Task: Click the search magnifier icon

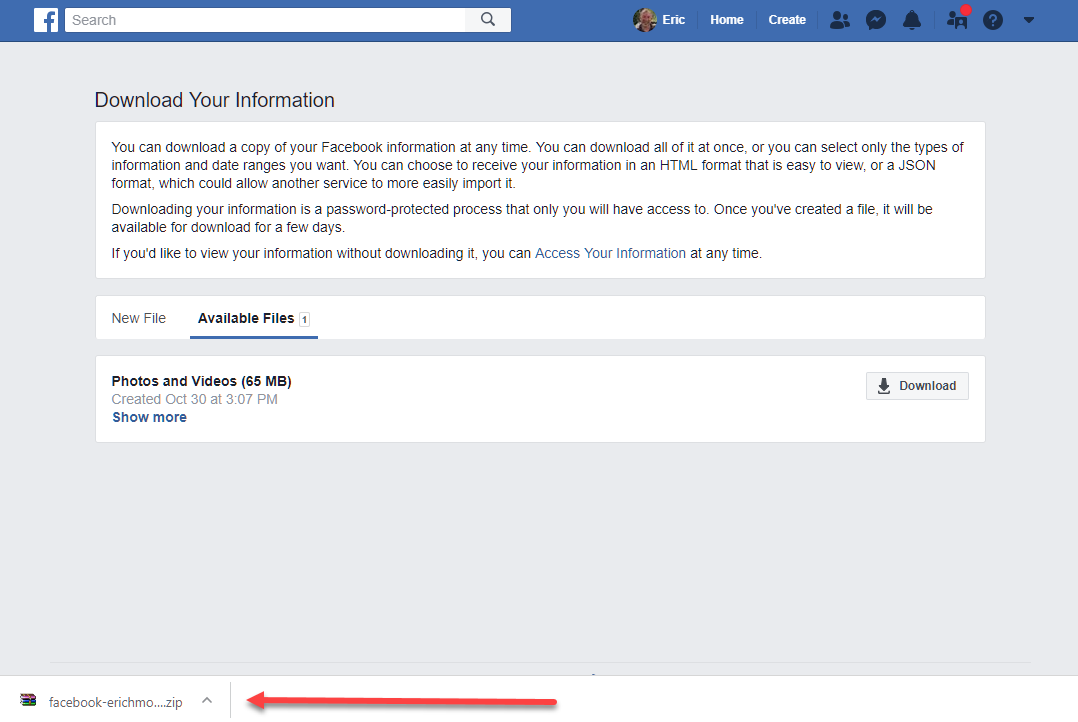Action: coord(488,19)
